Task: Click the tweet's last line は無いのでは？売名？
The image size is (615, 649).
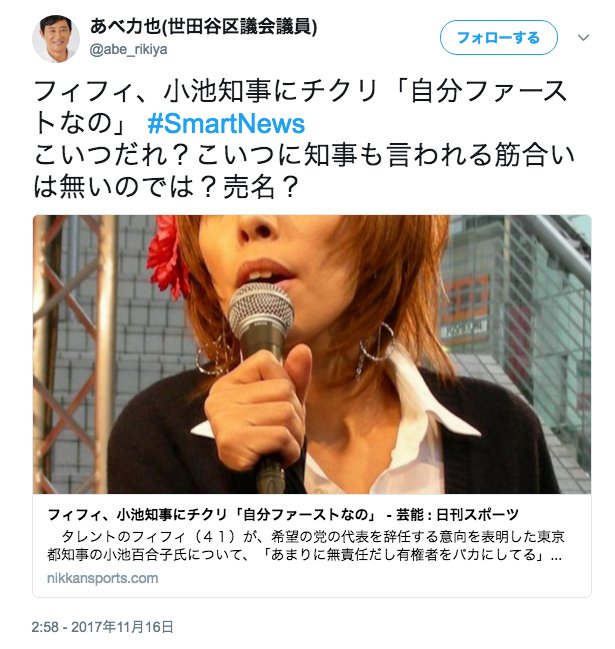Action: [x=166, y=187]
